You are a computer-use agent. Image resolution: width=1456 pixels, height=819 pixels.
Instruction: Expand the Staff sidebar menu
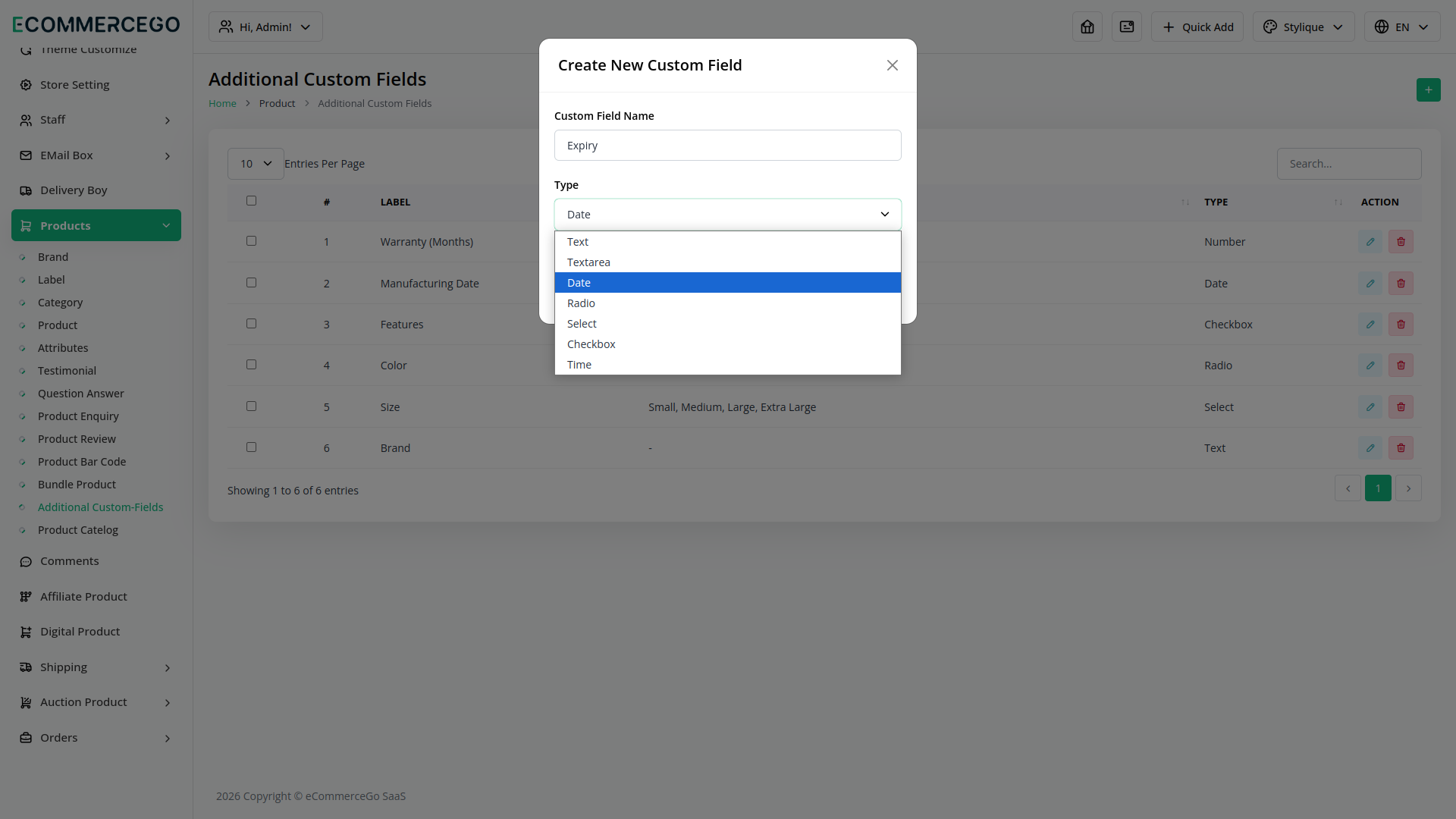(x=96, y=120)
